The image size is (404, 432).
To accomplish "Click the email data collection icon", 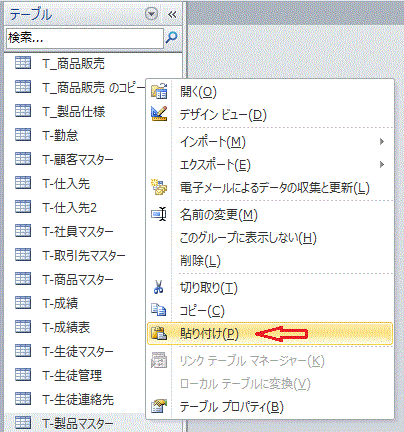I will tap(159, 187).
